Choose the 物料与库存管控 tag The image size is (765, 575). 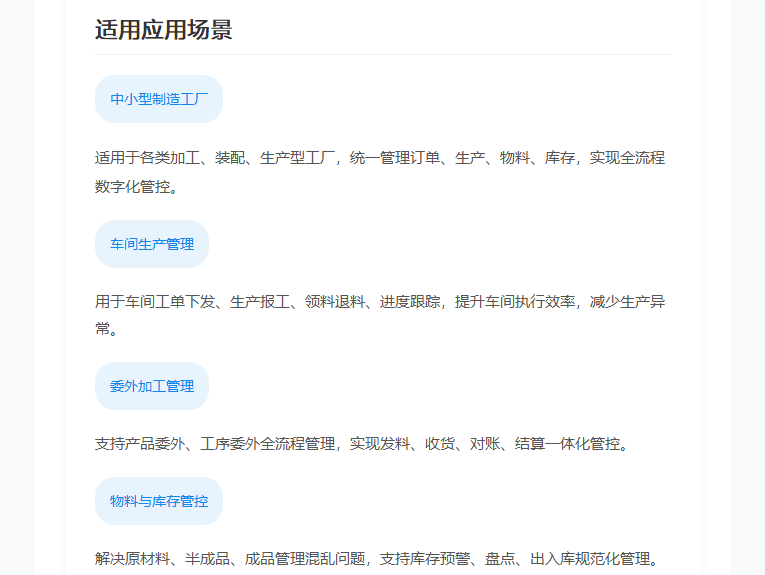click(x=159, y=501)
